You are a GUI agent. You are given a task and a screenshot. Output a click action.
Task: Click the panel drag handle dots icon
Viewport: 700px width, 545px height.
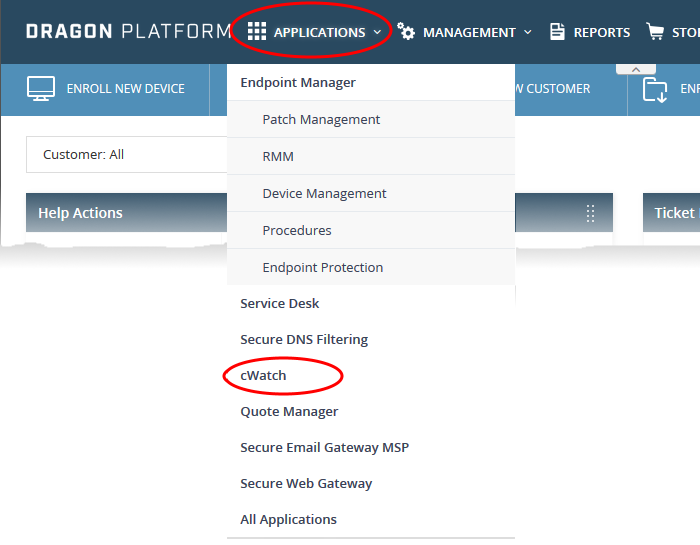(590, 213)
